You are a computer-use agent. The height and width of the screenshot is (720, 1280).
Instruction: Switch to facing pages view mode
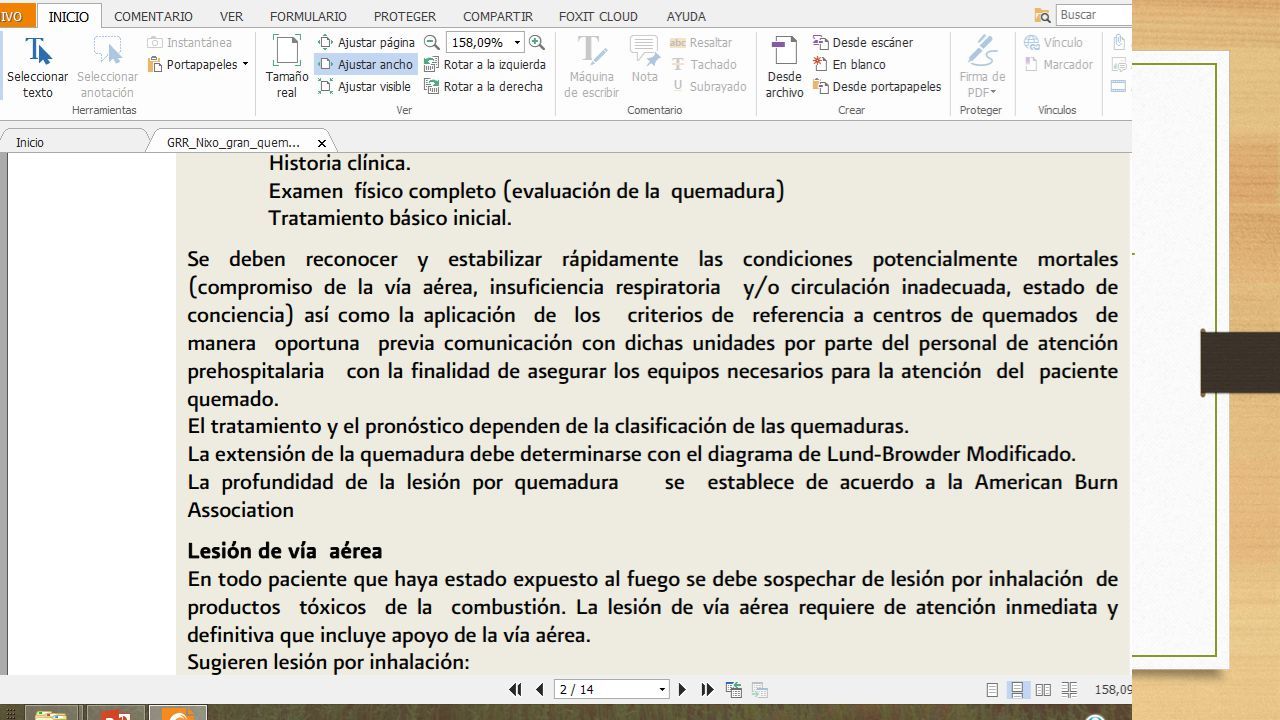[1043, 690]
